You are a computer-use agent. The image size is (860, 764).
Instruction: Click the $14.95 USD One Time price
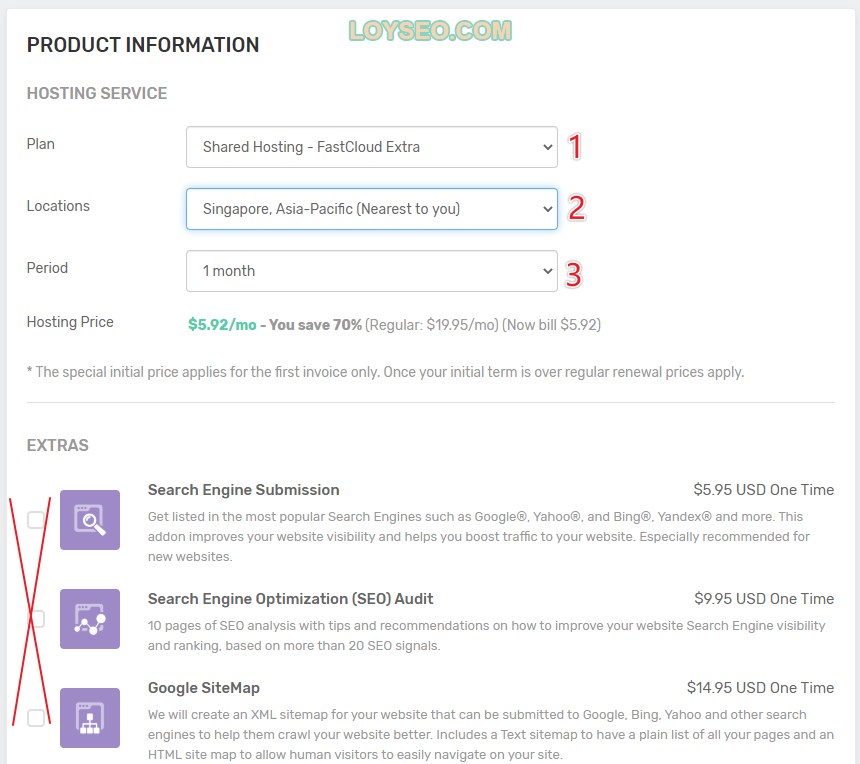click(x=760, y=688)
